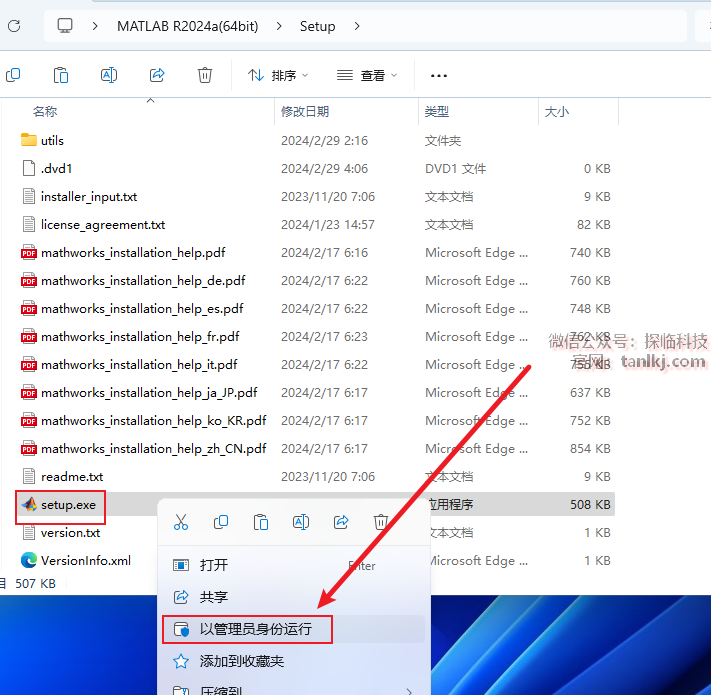711x695 pixels.
Task: Click the text document icon of readme.txt
Action: [x=29, y=476]
